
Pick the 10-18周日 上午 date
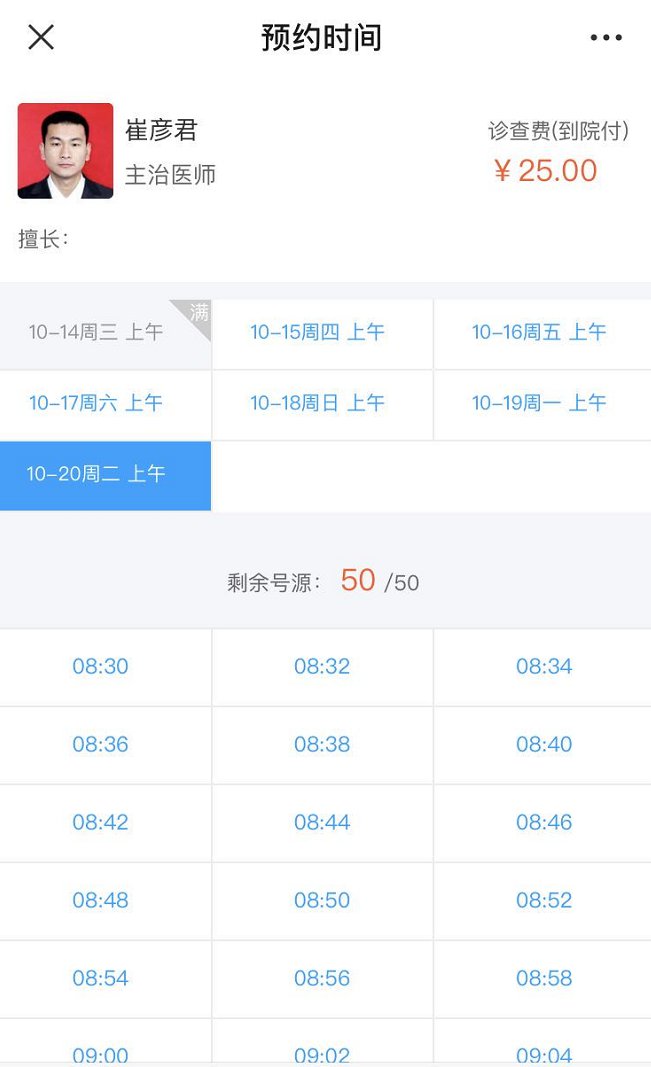coord(318,403)
